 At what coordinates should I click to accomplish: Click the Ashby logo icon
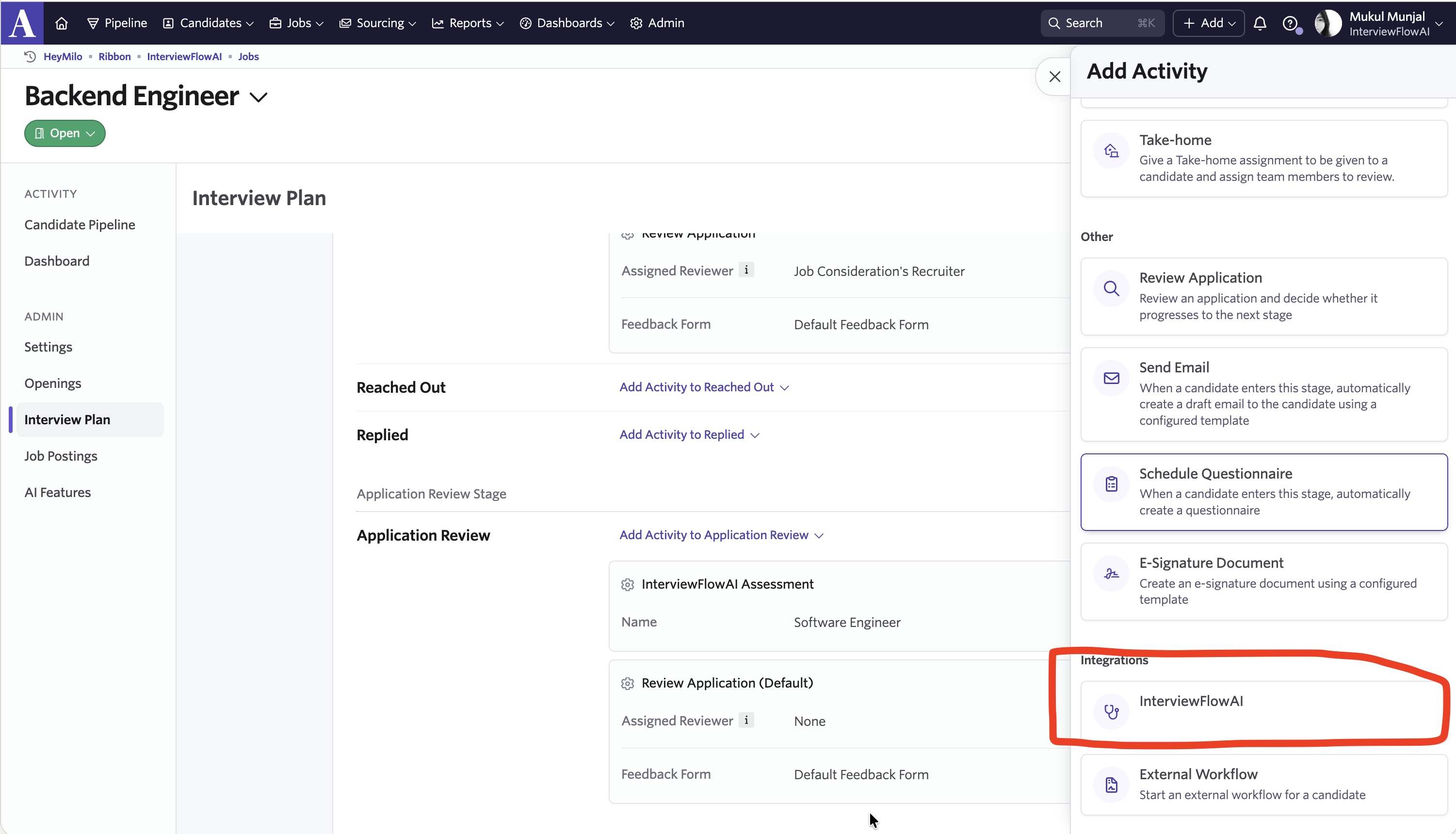click(x=22, y=22)
